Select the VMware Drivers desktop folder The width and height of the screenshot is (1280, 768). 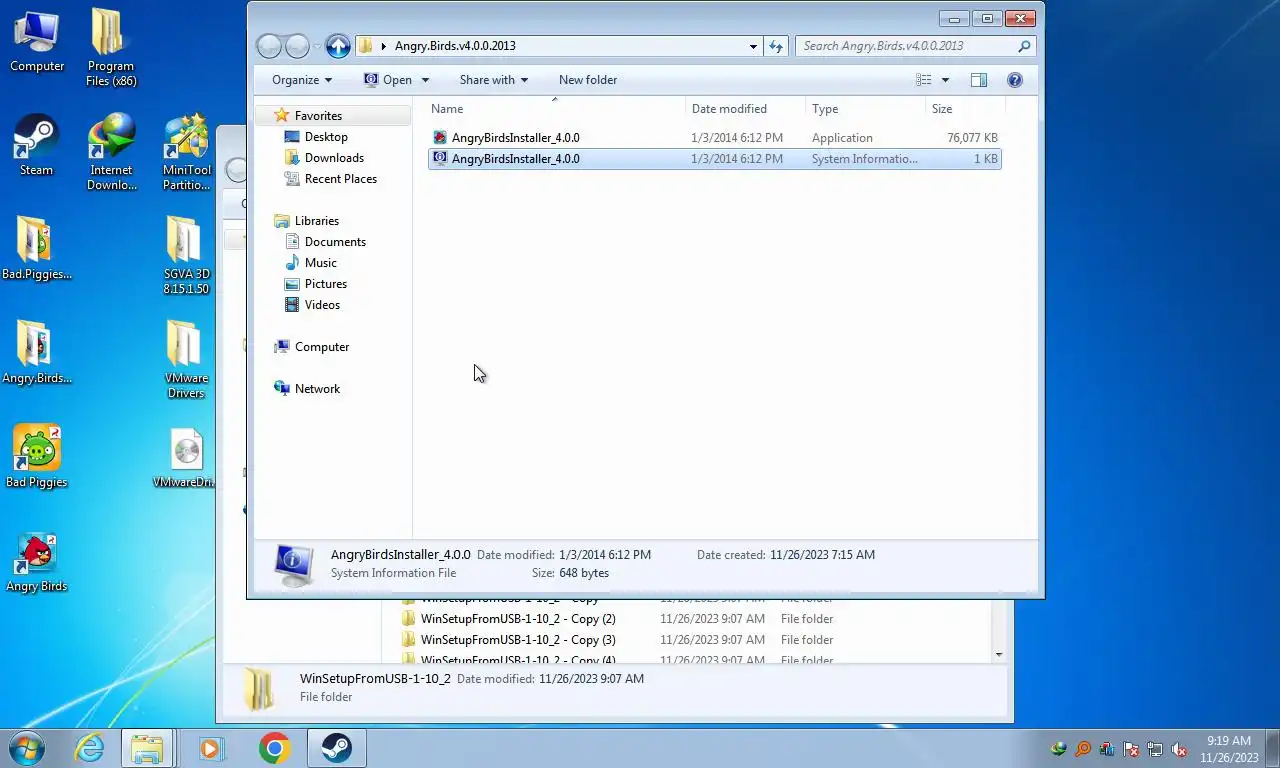tap(186, 359)
